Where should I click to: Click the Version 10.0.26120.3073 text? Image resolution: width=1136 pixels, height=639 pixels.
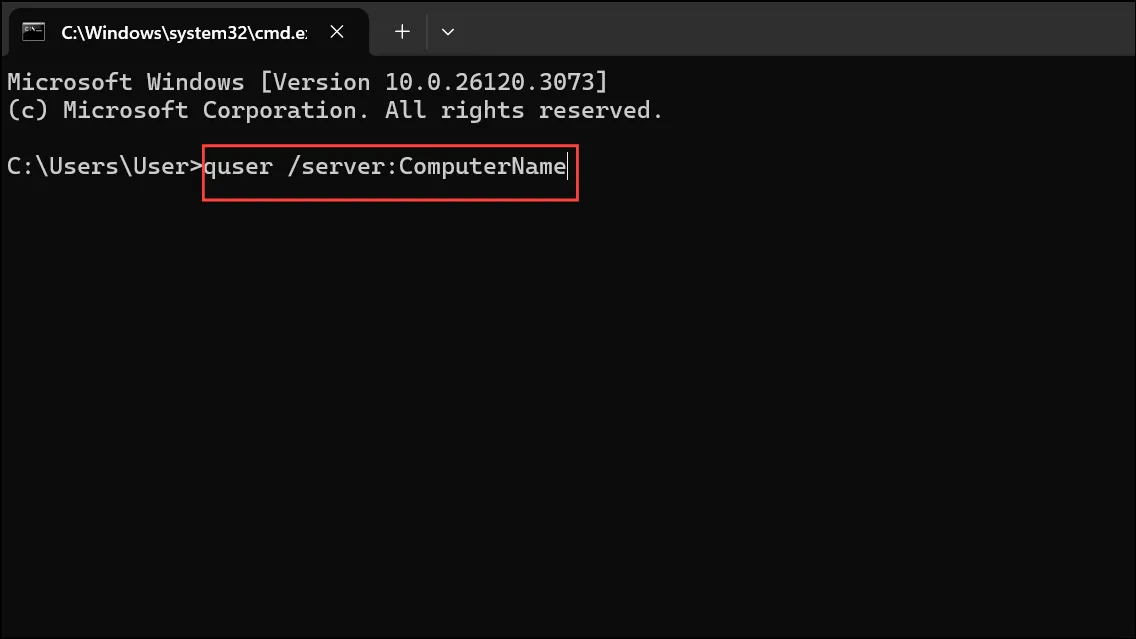[x=434, y=82]
